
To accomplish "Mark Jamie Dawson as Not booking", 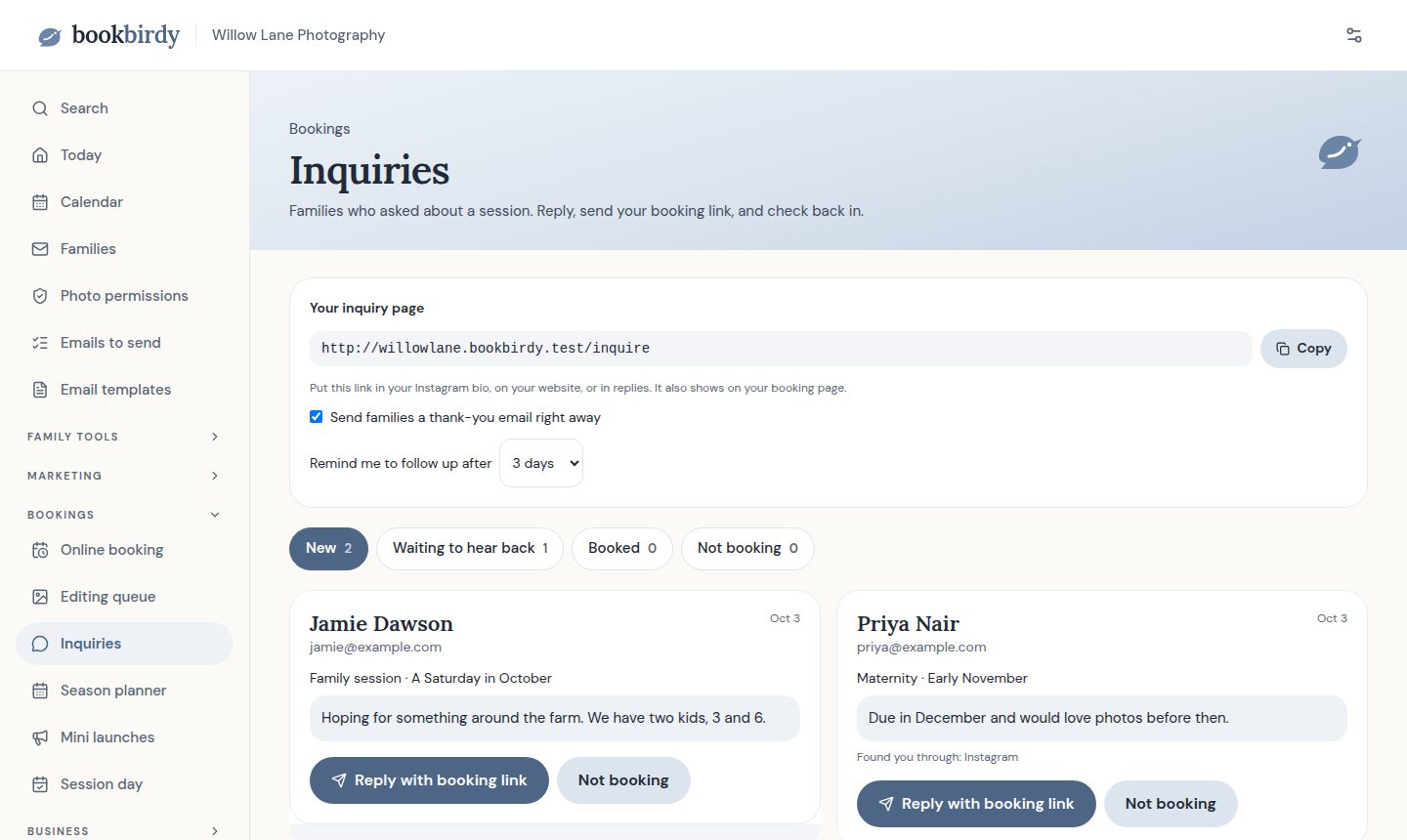I will coord(623,780).
